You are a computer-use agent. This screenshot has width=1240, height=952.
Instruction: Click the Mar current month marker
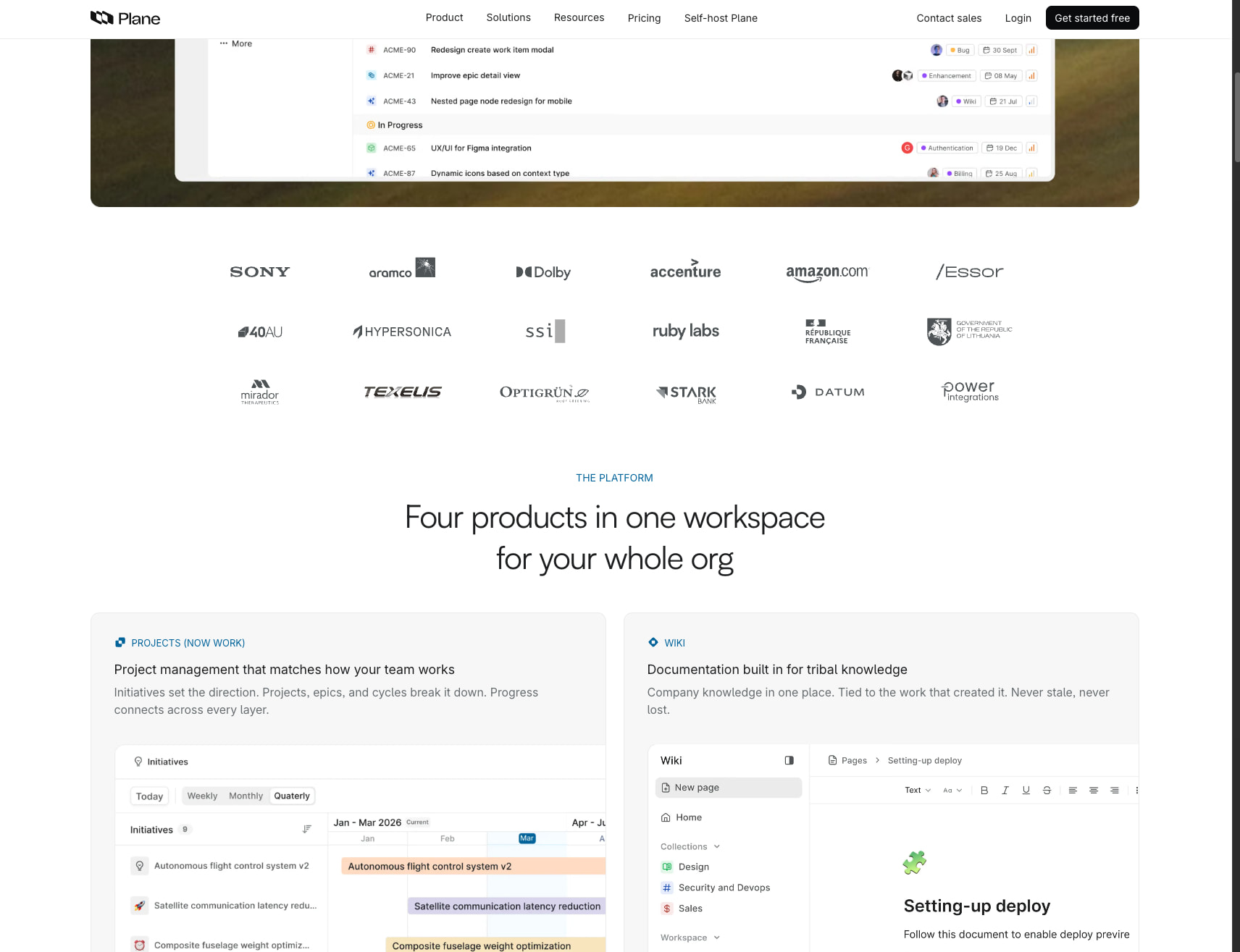pos(527,838)
